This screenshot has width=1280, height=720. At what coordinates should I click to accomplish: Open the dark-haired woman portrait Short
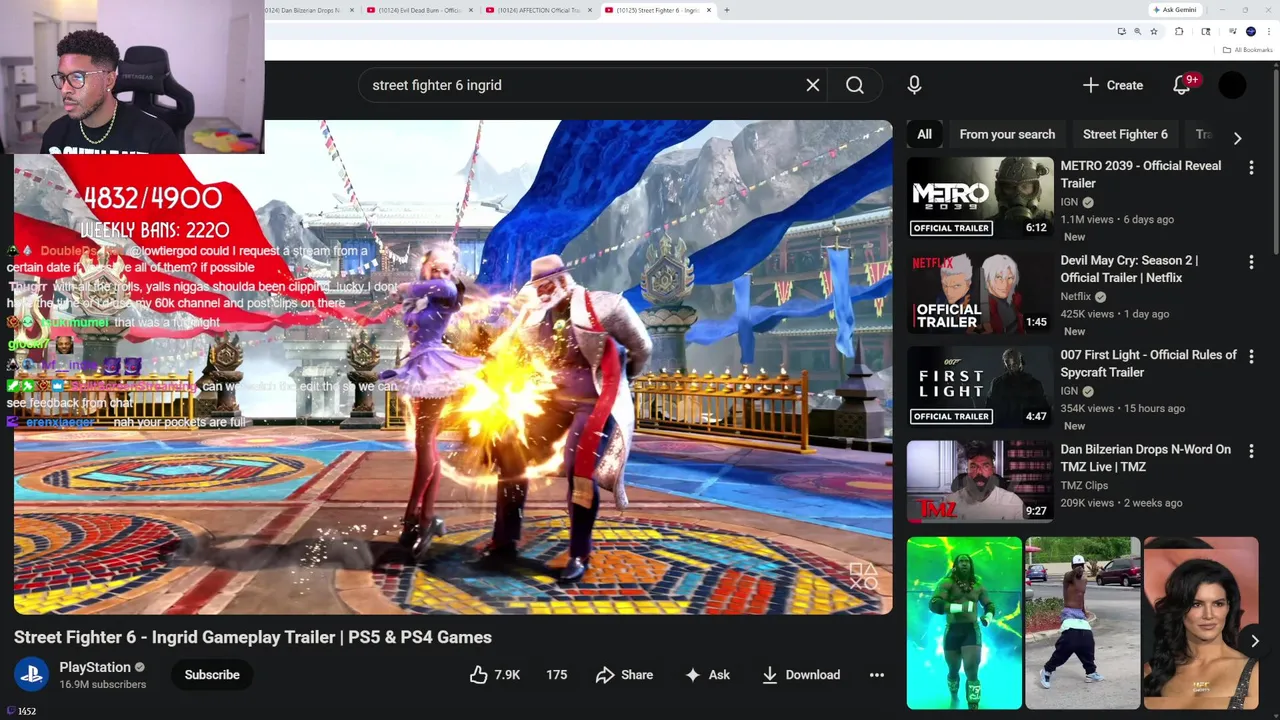point(1200,623)
